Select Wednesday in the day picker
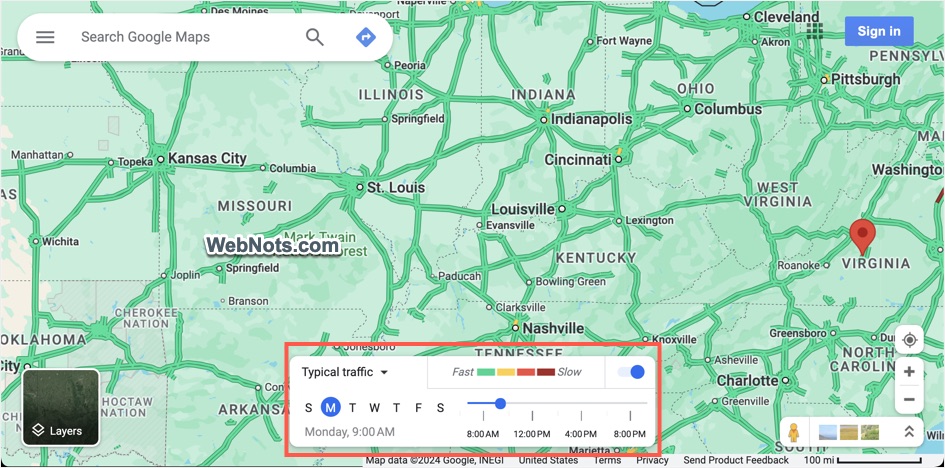Viewport: 945px width, 468px height. (374, 408)
